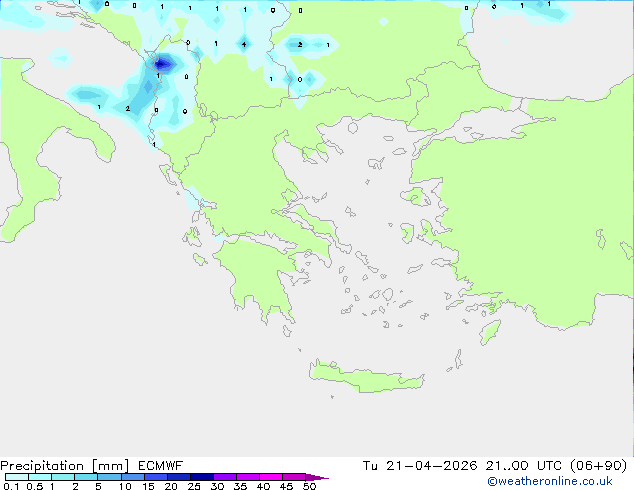The height and width of the screenshot is (490, 634).
Task: Choose the 40–45 mm magenta legend swatch
Action: pyautogui.click(x=271, y=477)
